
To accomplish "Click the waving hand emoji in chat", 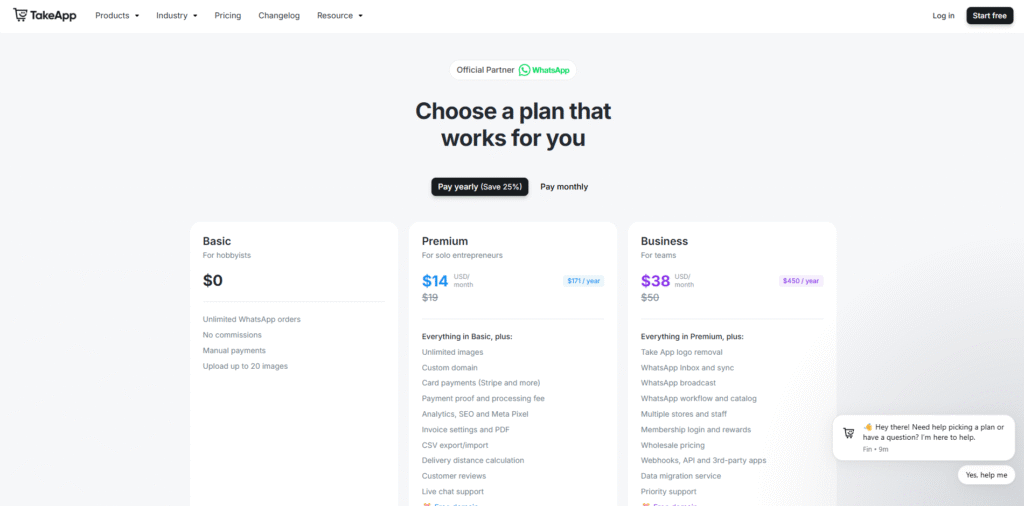I will click(868, 427).
